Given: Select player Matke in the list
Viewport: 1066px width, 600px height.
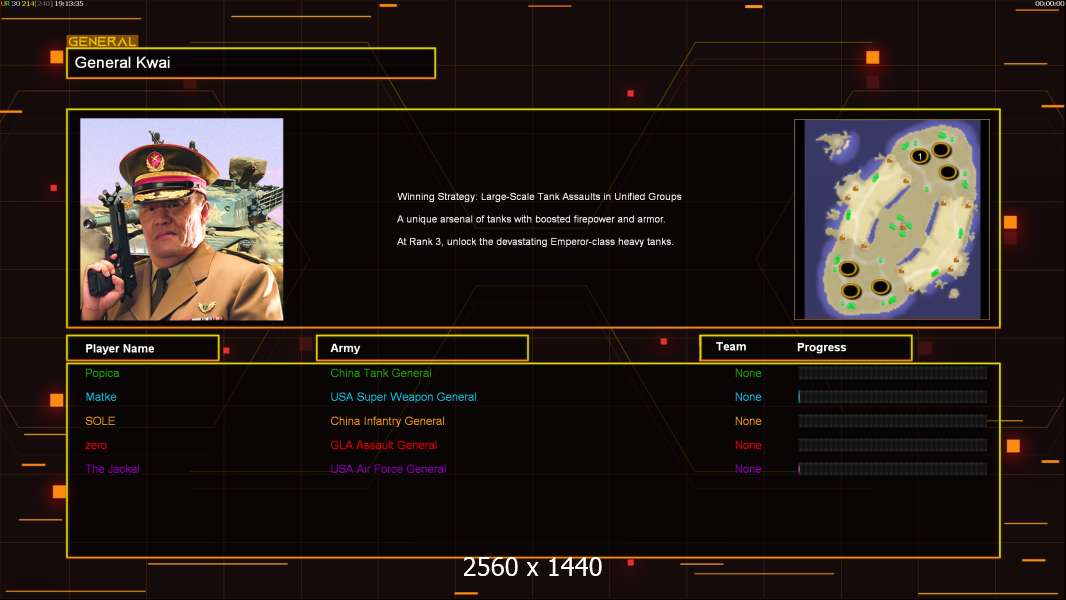Looking at the screenshot, I should (x=101, y=397).
